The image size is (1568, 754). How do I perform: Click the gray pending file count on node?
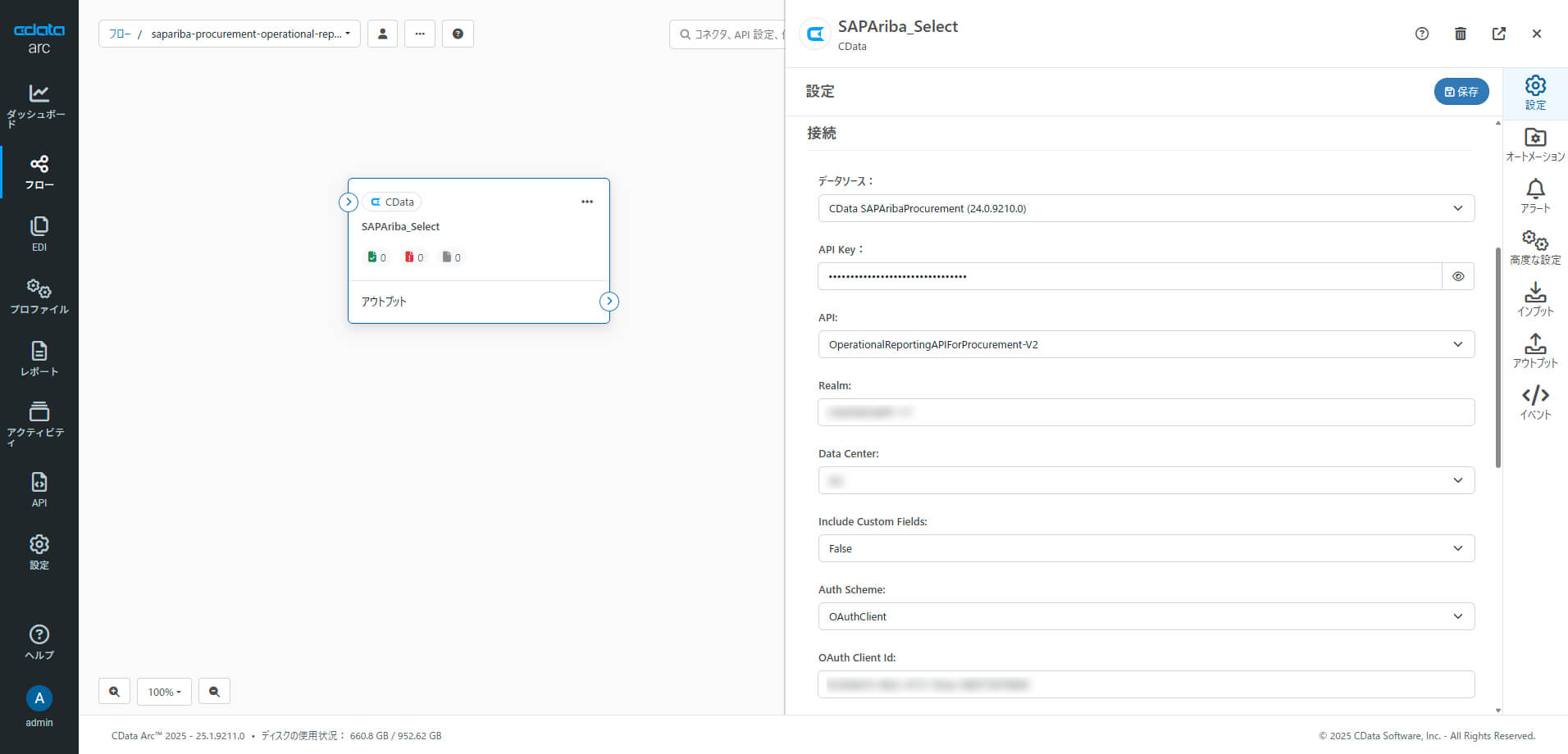[451, 257]
